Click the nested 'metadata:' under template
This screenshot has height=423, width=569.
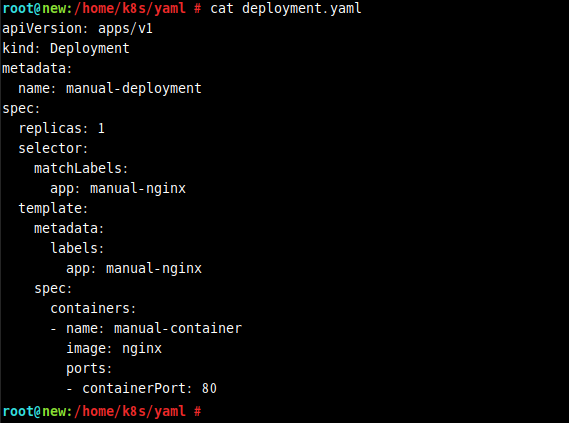(x=69, y=229)
